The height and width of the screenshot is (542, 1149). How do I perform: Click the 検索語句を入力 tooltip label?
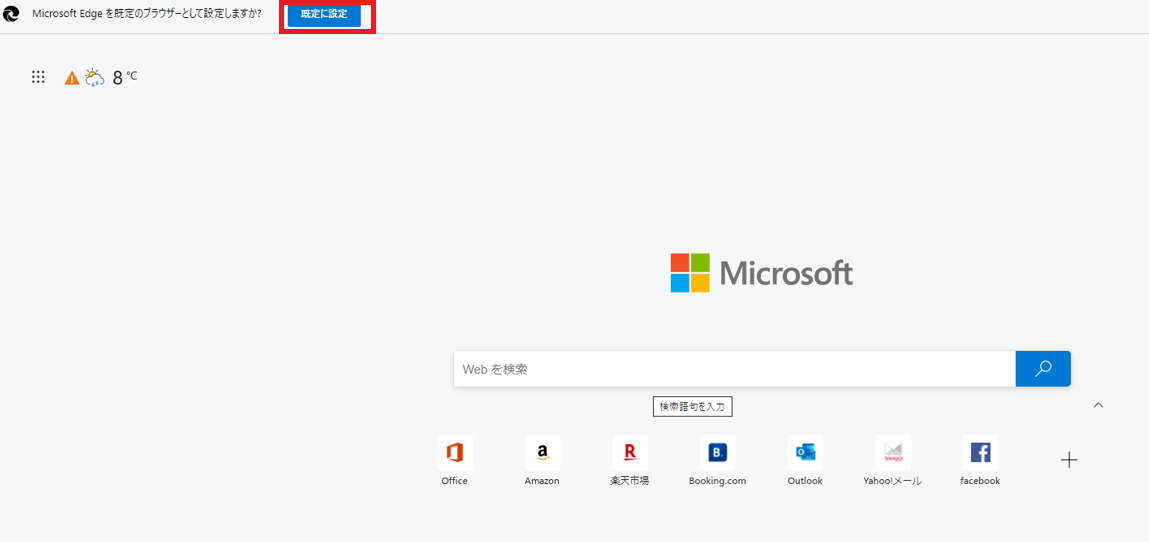pyautogui.click(x=693, y=406)
